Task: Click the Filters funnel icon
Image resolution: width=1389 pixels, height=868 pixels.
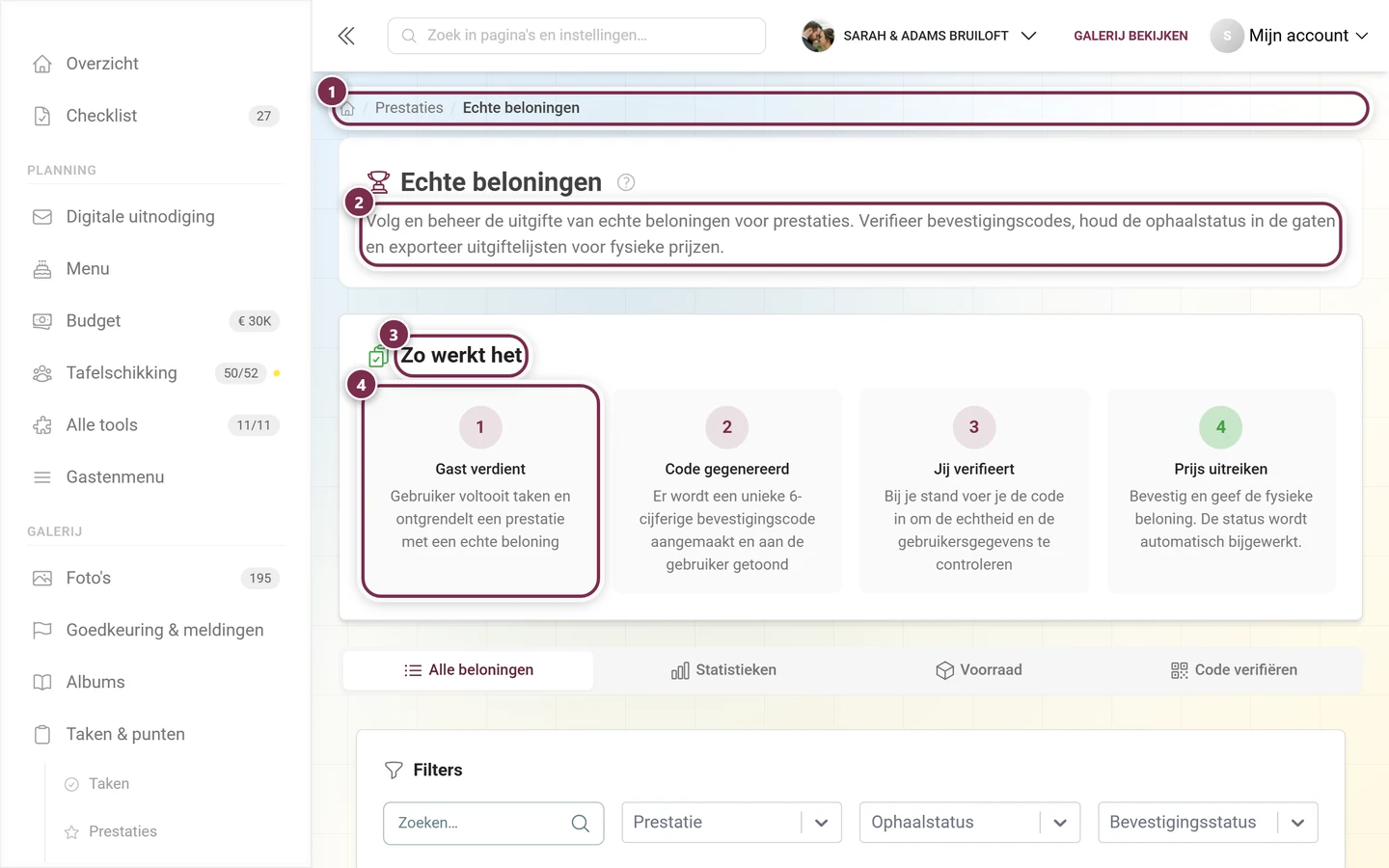Action: pos(394,770)
